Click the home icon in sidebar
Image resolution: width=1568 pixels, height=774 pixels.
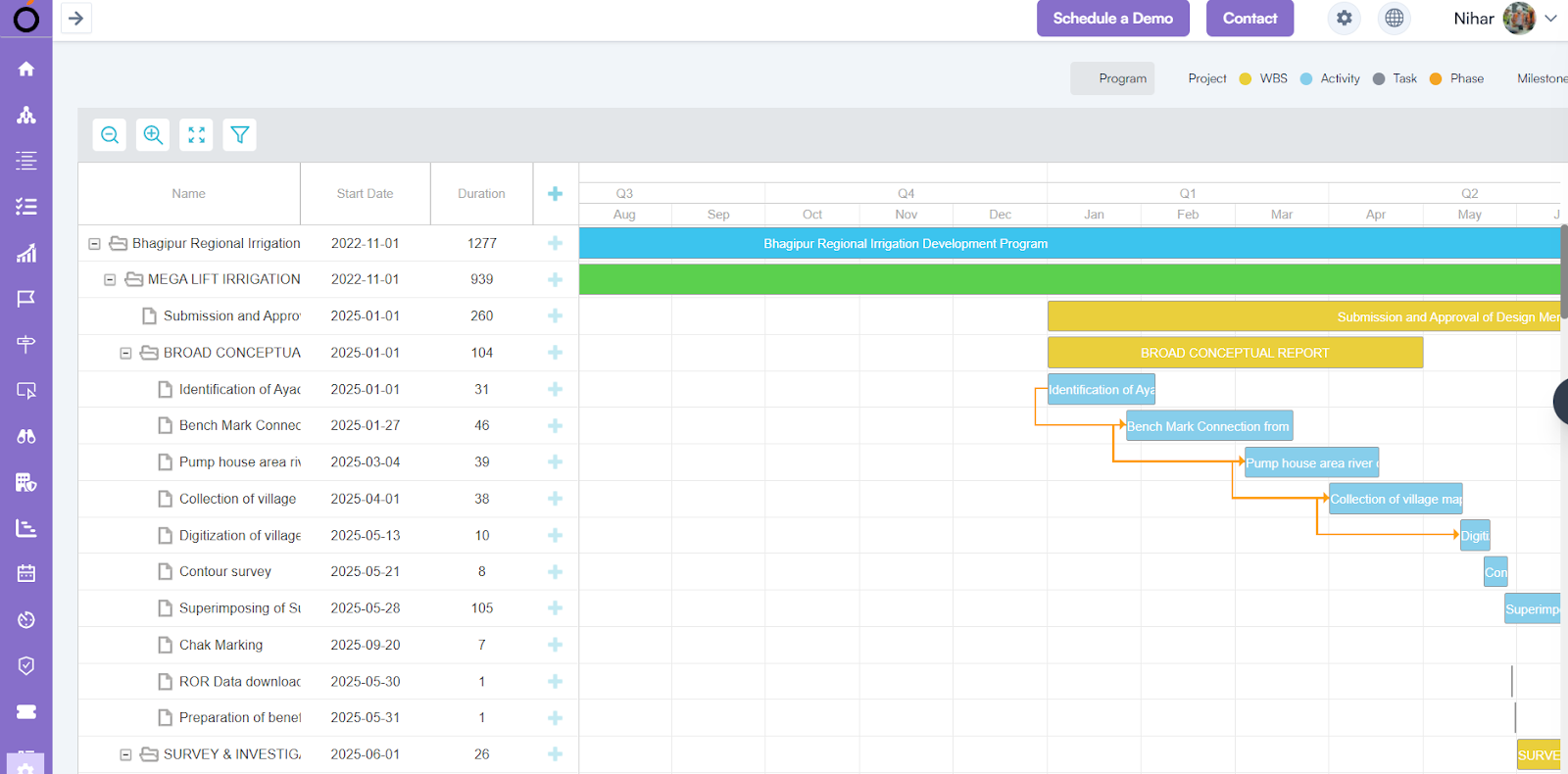pyautogui.click(x=26, y=69)
